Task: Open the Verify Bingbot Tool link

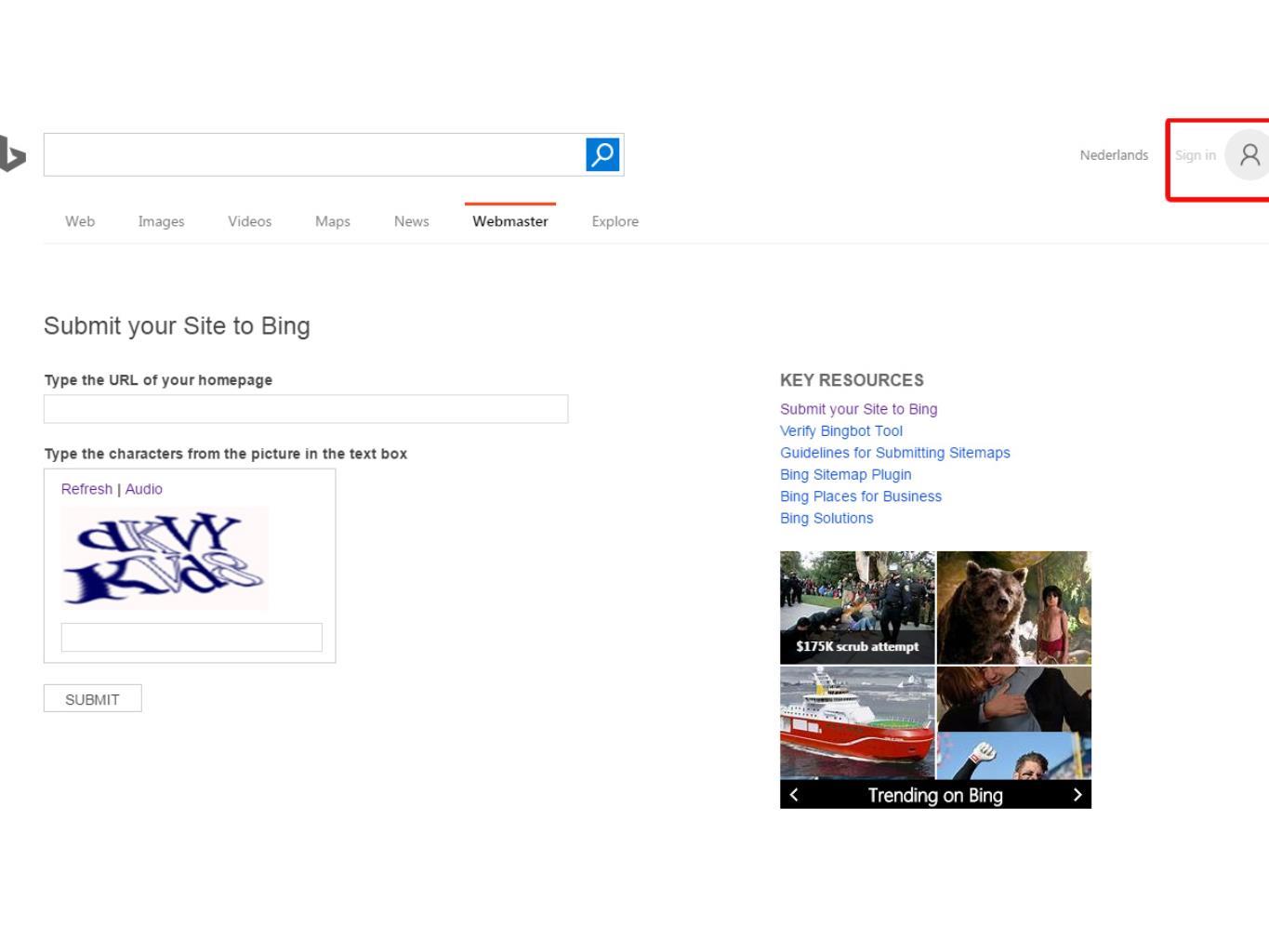Action: tap(841, 430)
